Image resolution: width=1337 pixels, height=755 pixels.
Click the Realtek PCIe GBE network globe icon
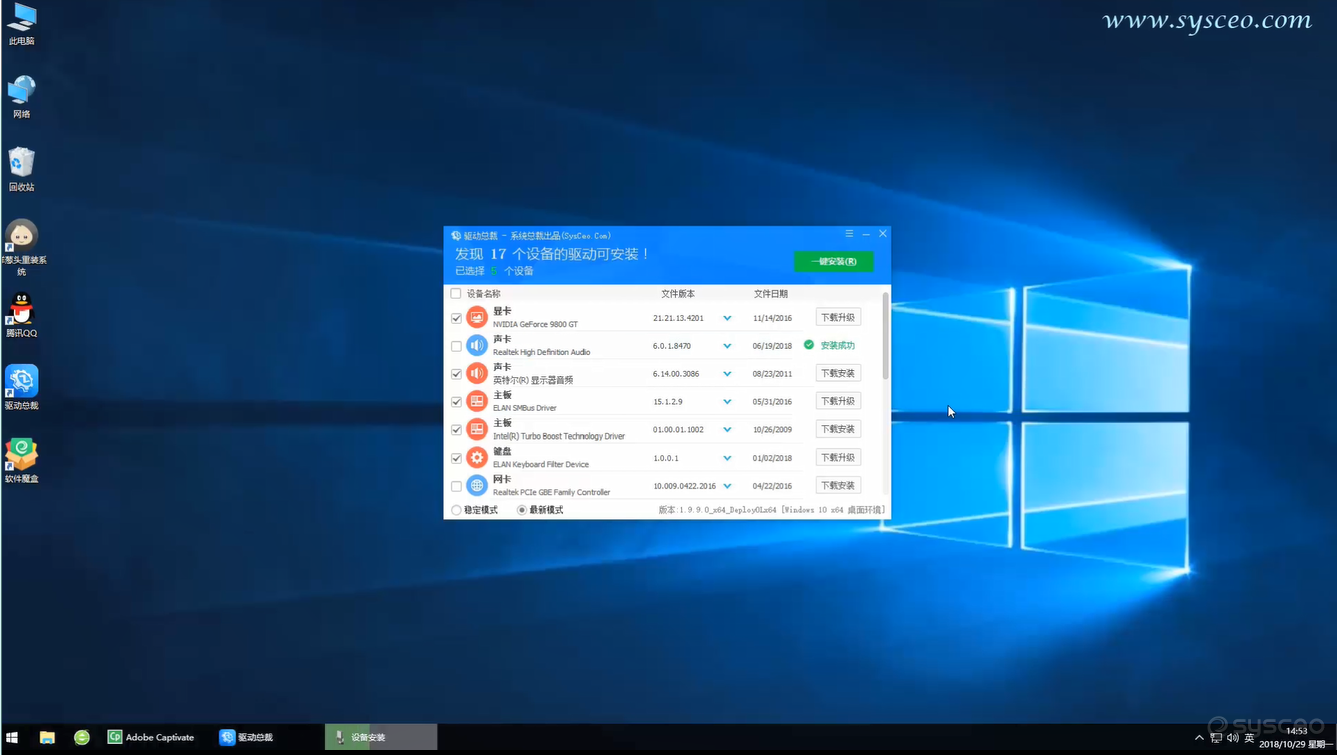[x=477, y=485]
